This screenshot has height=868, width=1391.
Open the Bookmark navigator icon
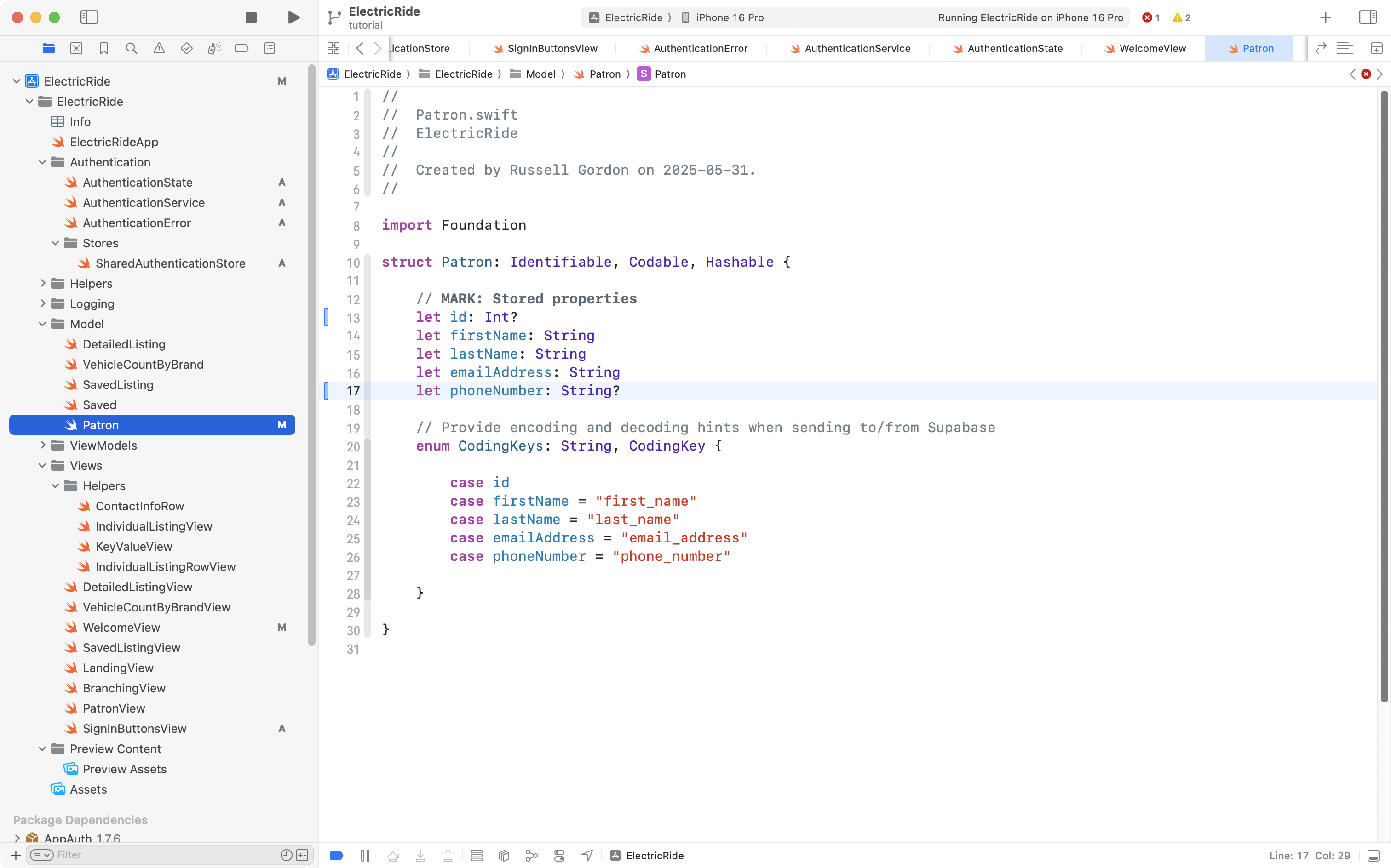[x=104, y=48]
